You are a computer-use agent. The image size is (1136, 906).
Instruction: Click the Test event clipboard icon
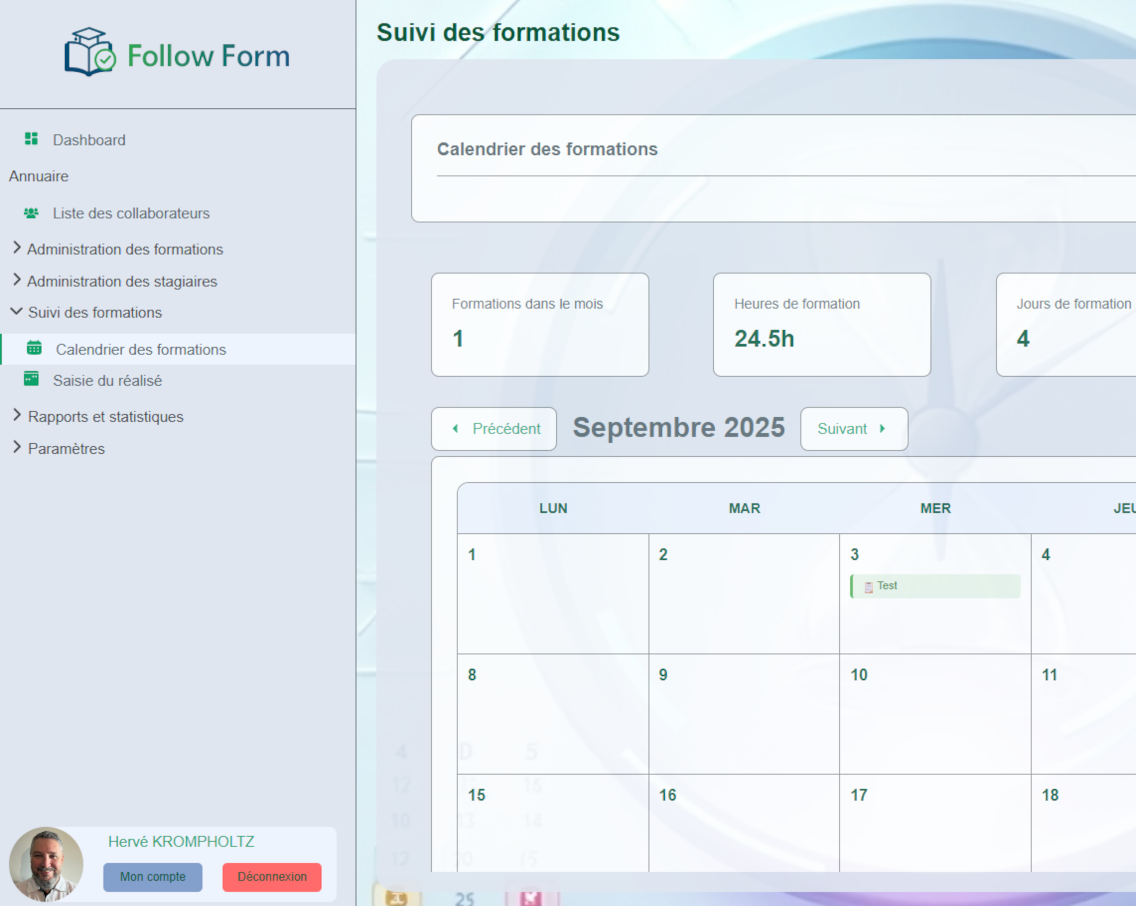point(868,587)
